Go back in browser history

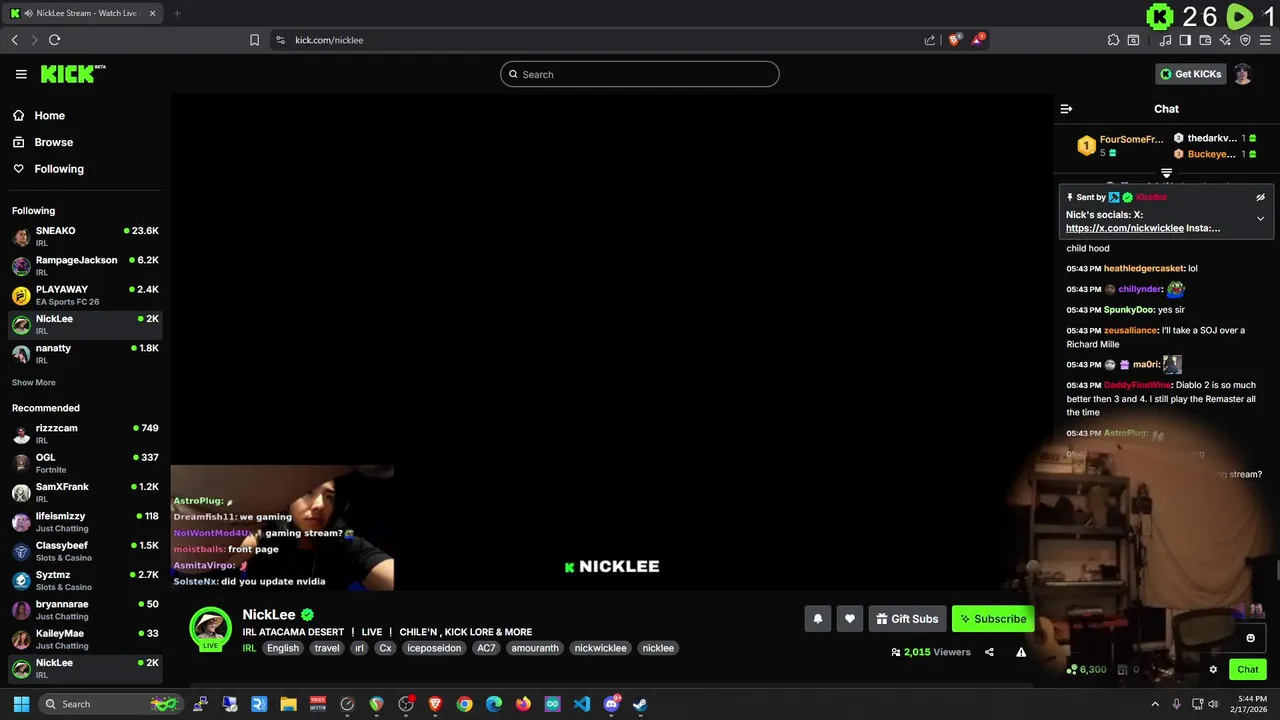click(14, 40)
